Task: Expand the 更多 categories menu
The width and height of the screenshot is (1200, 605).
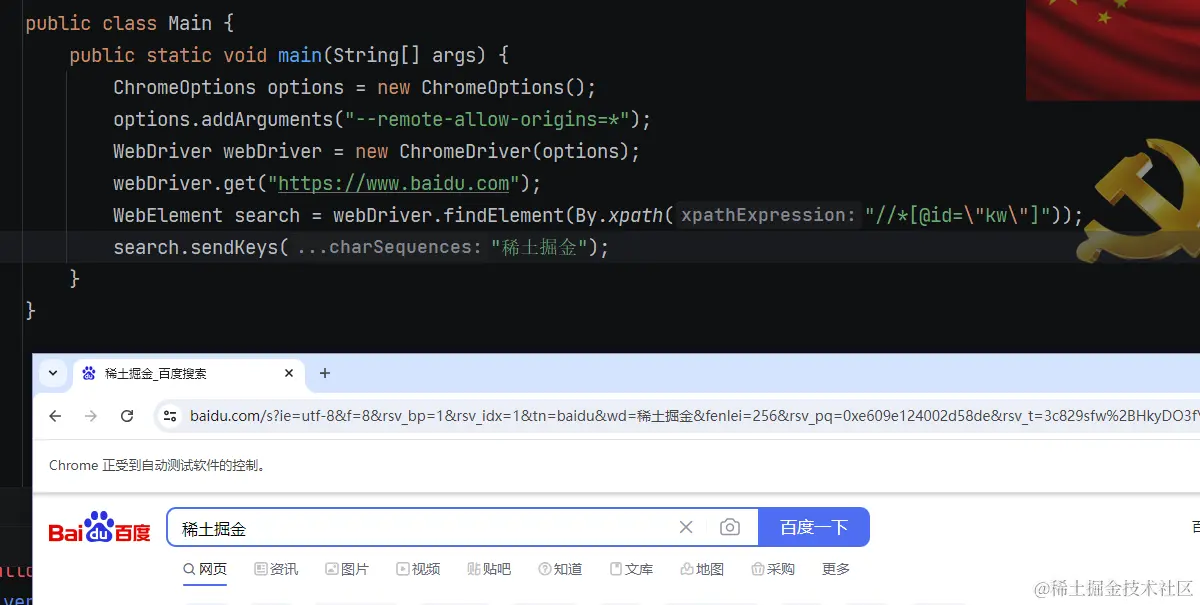Action: (x=836, y=569)
